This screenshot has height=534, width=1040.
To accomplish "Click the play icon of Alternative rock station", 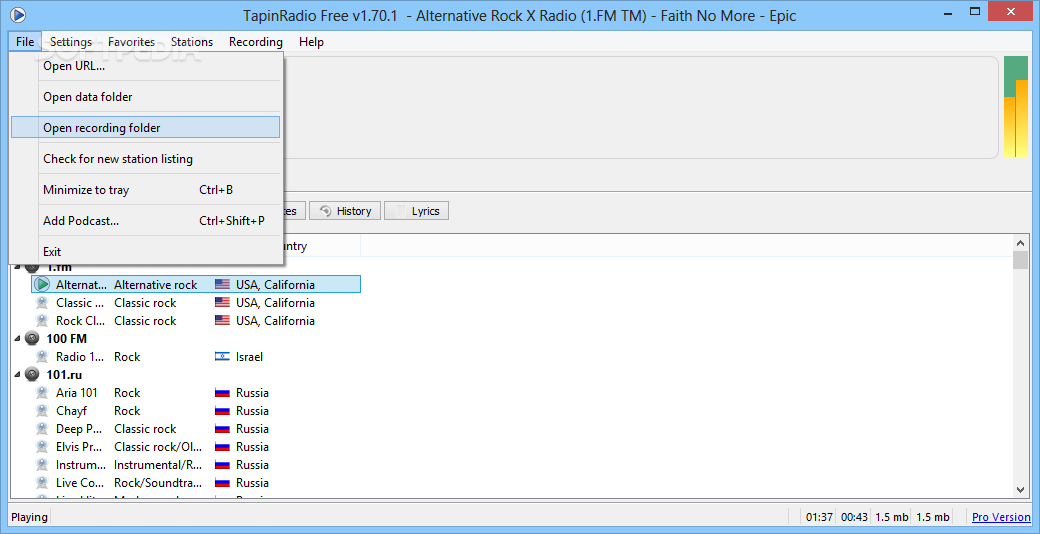I will pos(42,285).
